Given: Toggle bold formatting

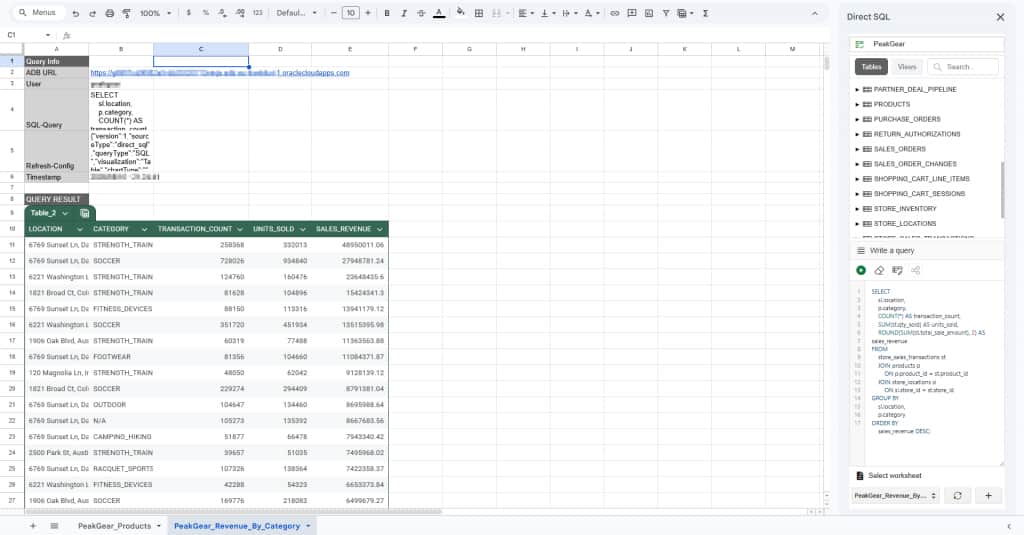Looking at the screenshot, I should coord(387,13).
